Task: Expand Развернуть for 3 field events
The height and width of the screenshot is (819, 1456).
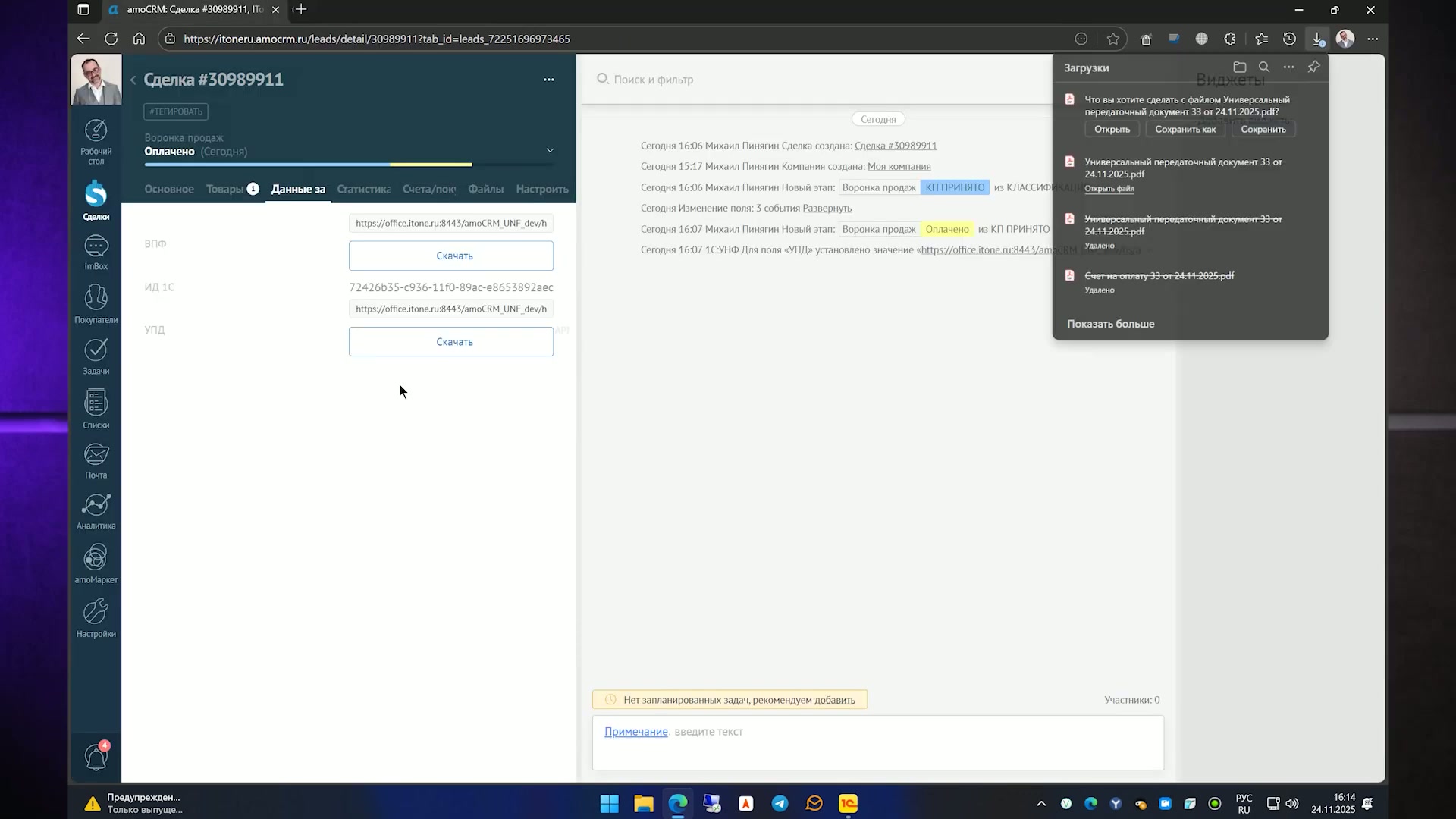Action: [x=827, y=208]
